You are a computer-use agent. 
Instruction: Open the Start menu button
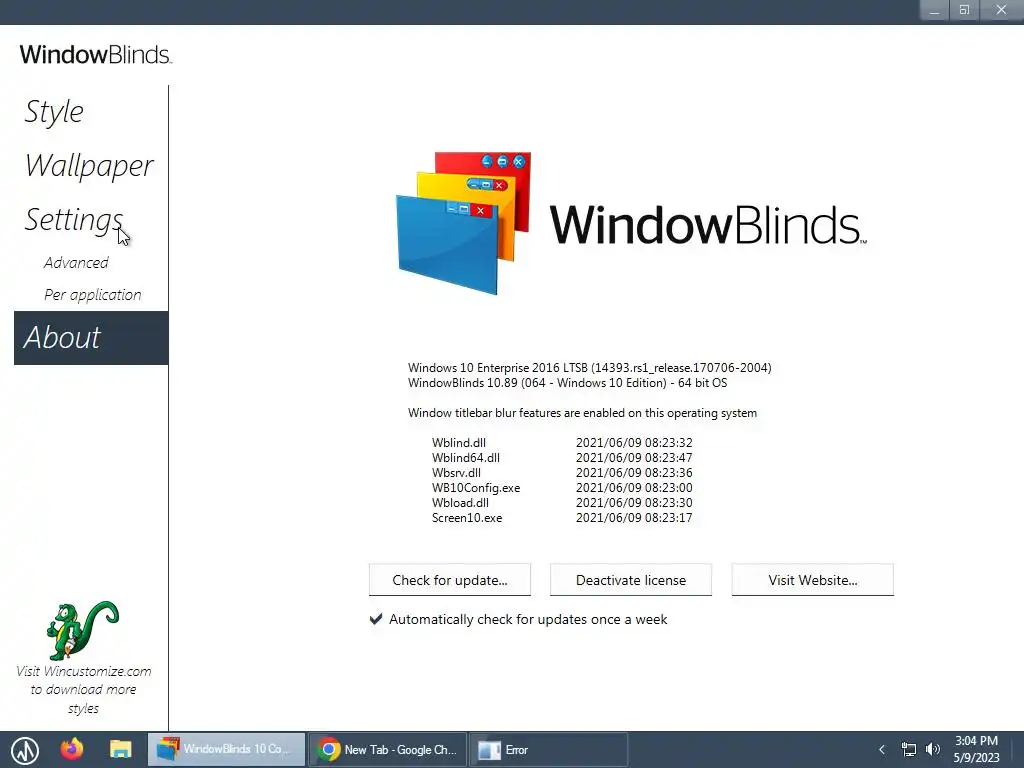coord(25,750)
